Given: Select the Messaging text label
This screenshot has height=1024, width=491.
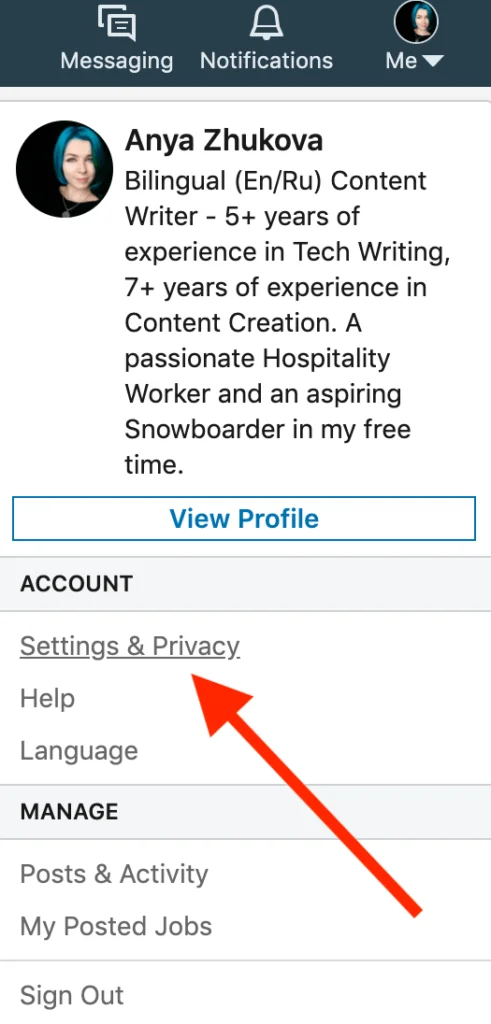Looking at the screenshot, I should pos(117,61).
